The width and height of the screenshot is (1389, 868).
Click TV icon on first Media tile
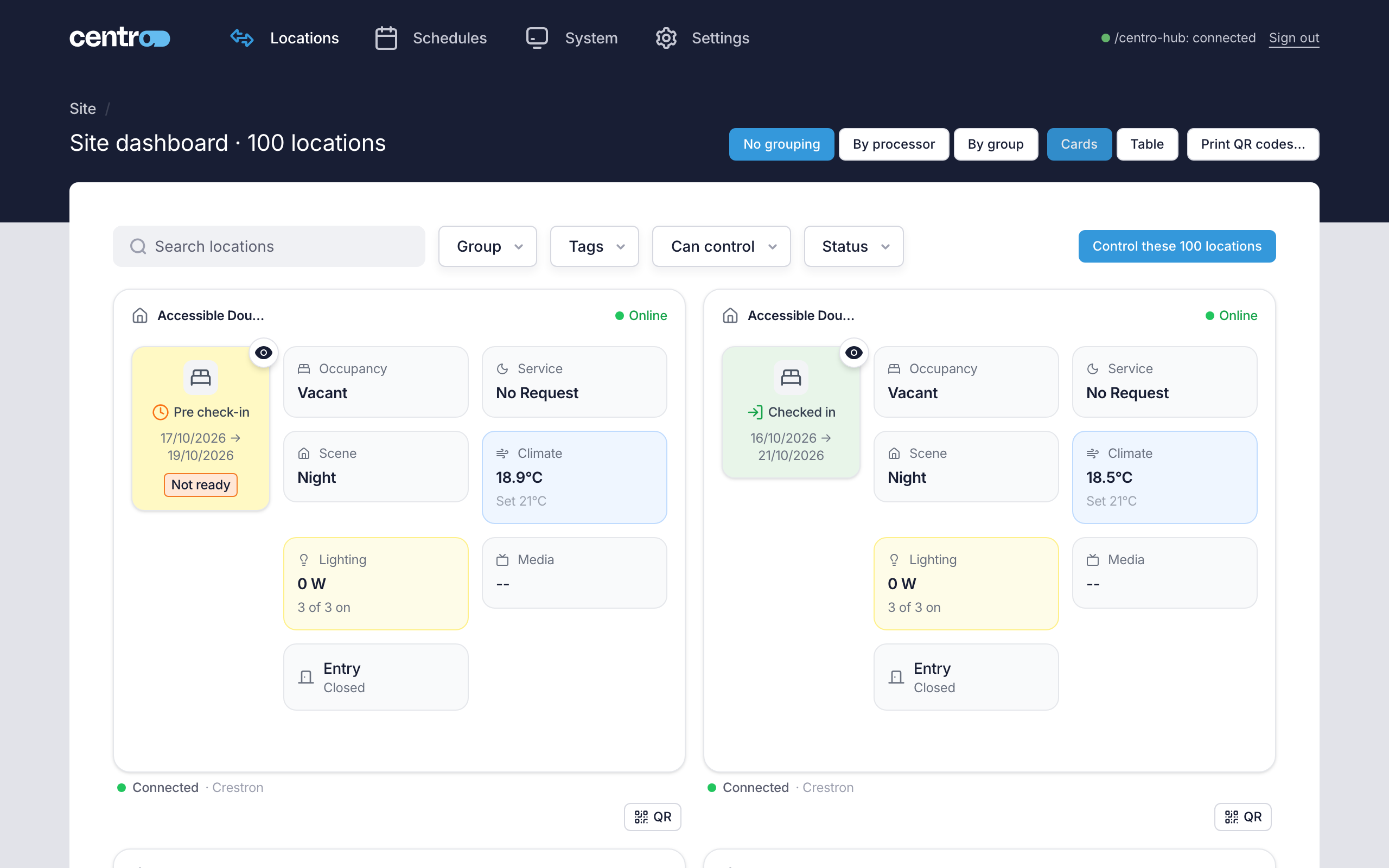coord(502,560)
